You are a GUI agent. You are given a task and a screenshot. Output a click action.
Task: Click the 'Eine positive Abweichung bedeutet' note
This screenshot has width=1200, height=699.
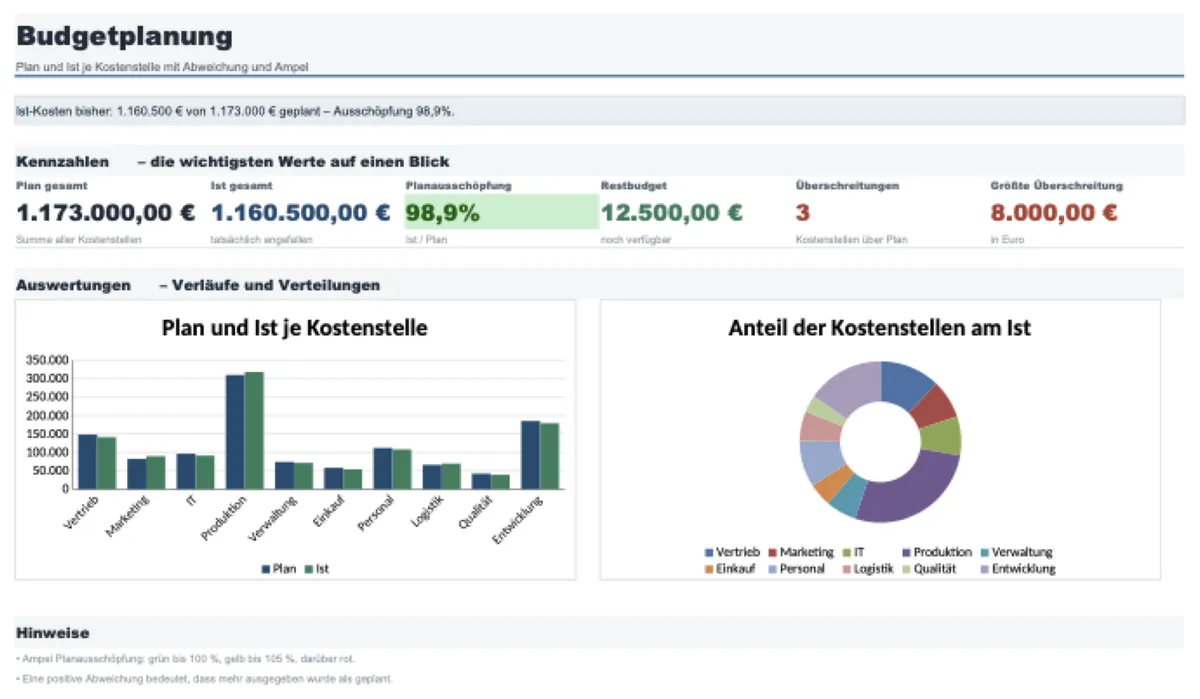(x=204, y=679)
